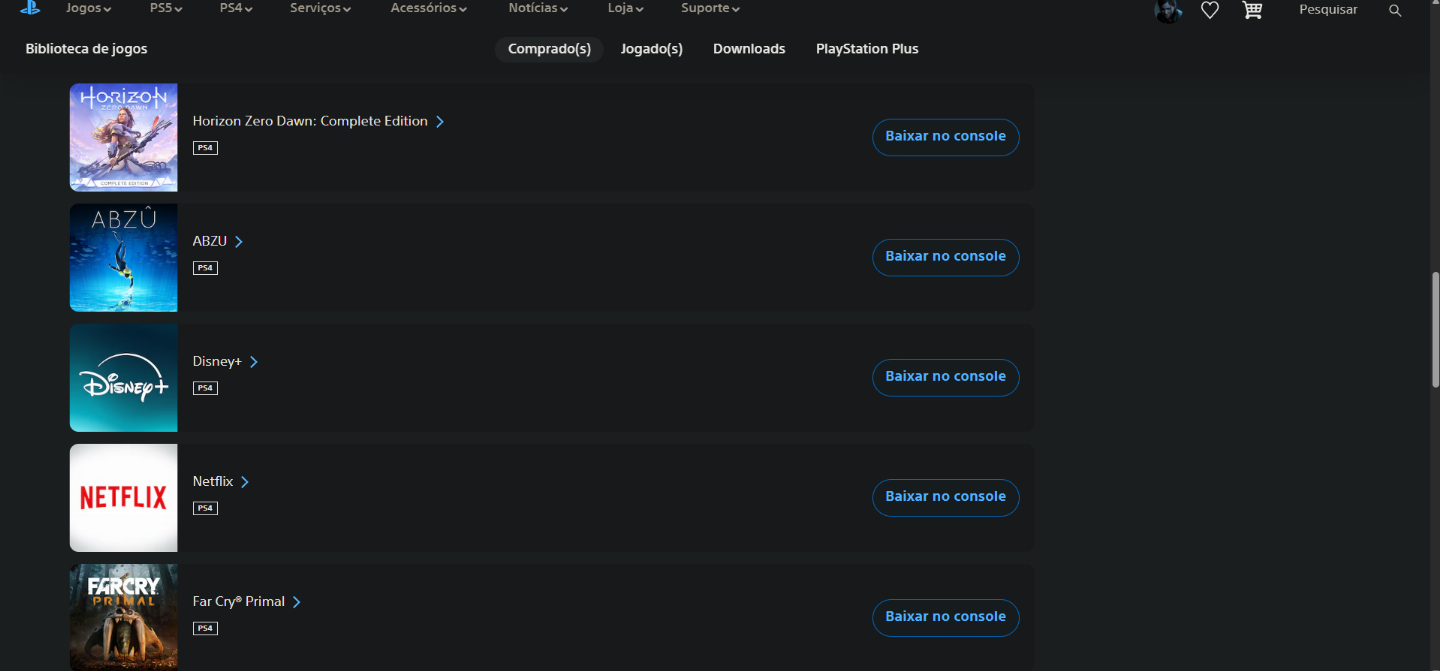
Task: Switch to the Comprado(s) tab
Action: [x=549, y=49]
